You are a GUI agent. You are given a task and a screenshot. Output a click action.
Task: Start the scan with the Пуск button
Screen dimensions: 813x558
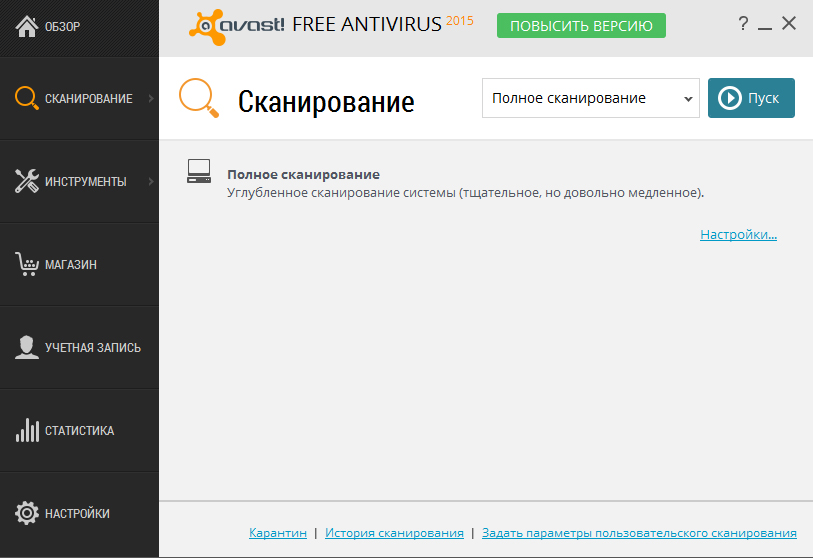(x=751, y=98)
